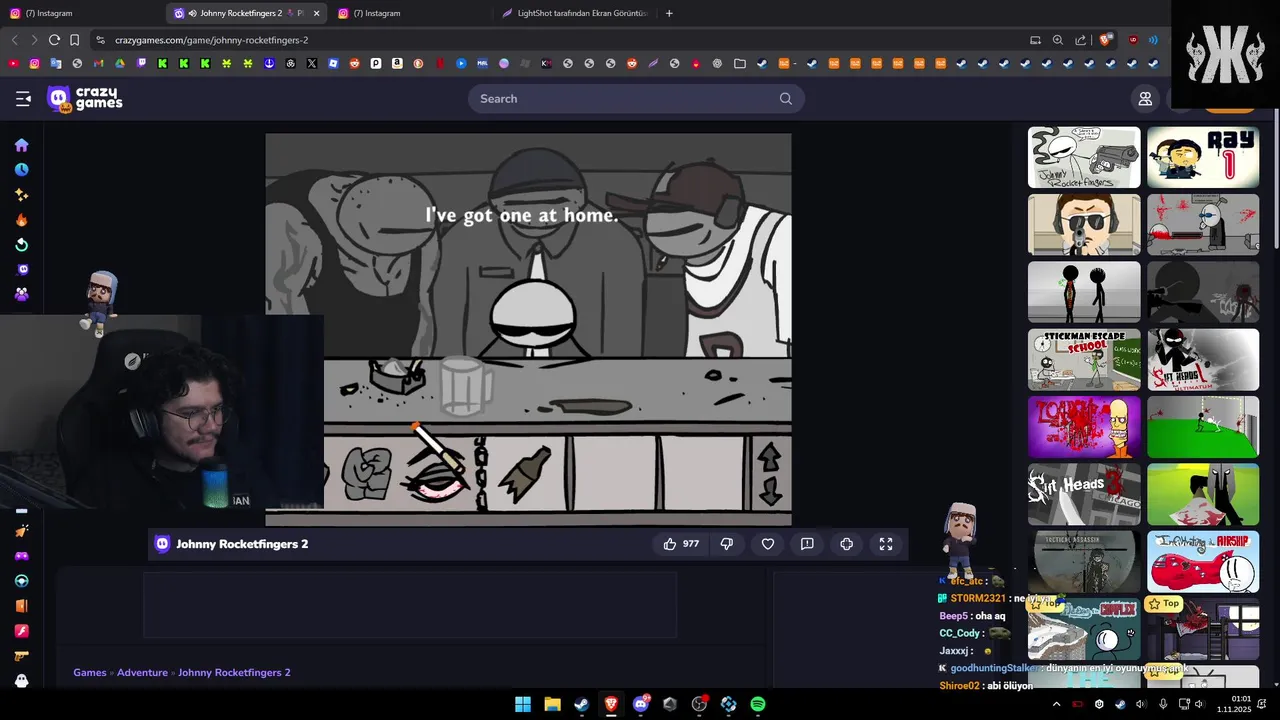Open Ray 1 game thumbnail
The image size is (1280, 720).
tap(1203, 157)
